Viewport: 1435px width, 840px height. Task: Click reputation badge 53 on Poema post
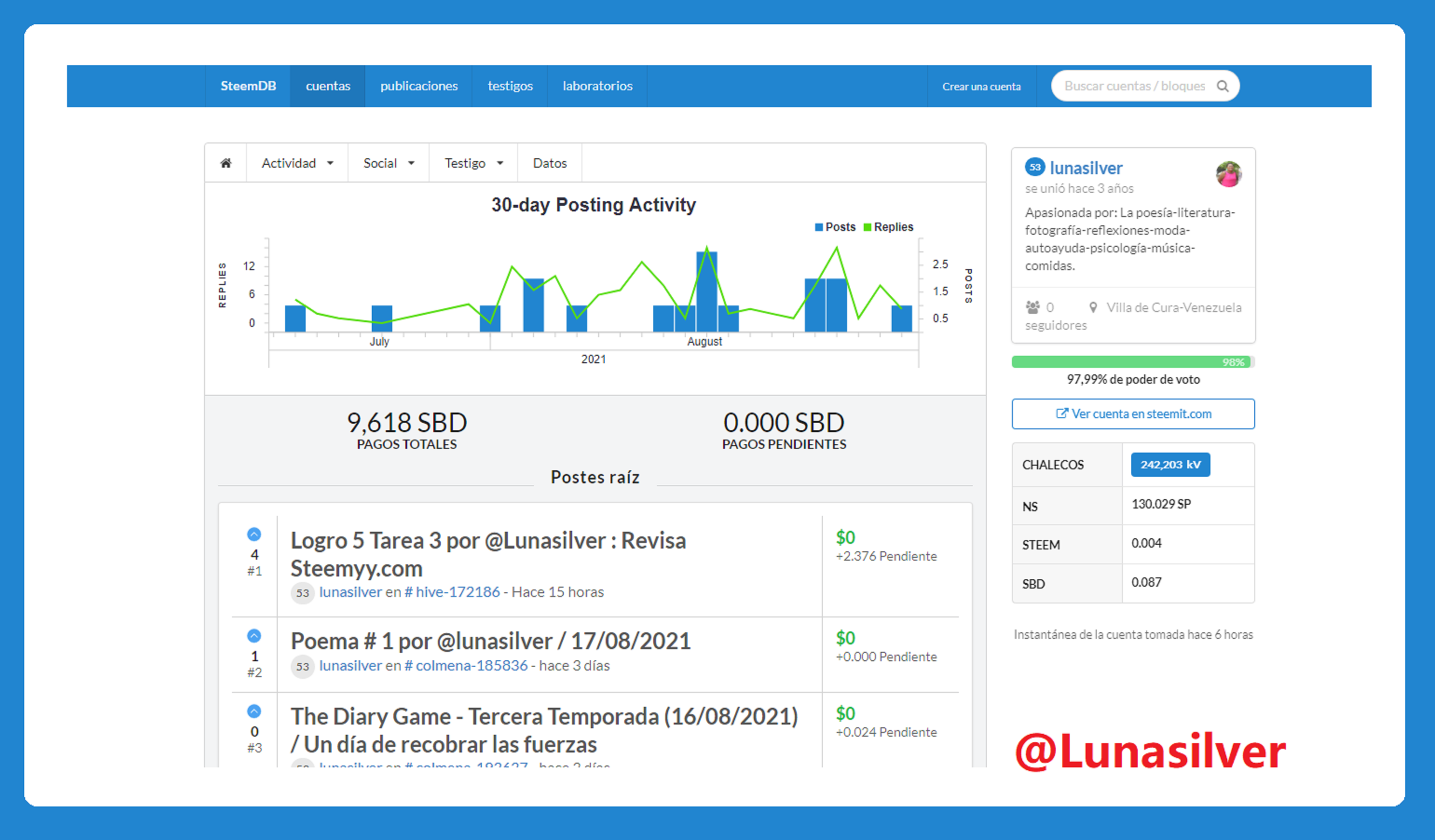(x=302, y=666)
